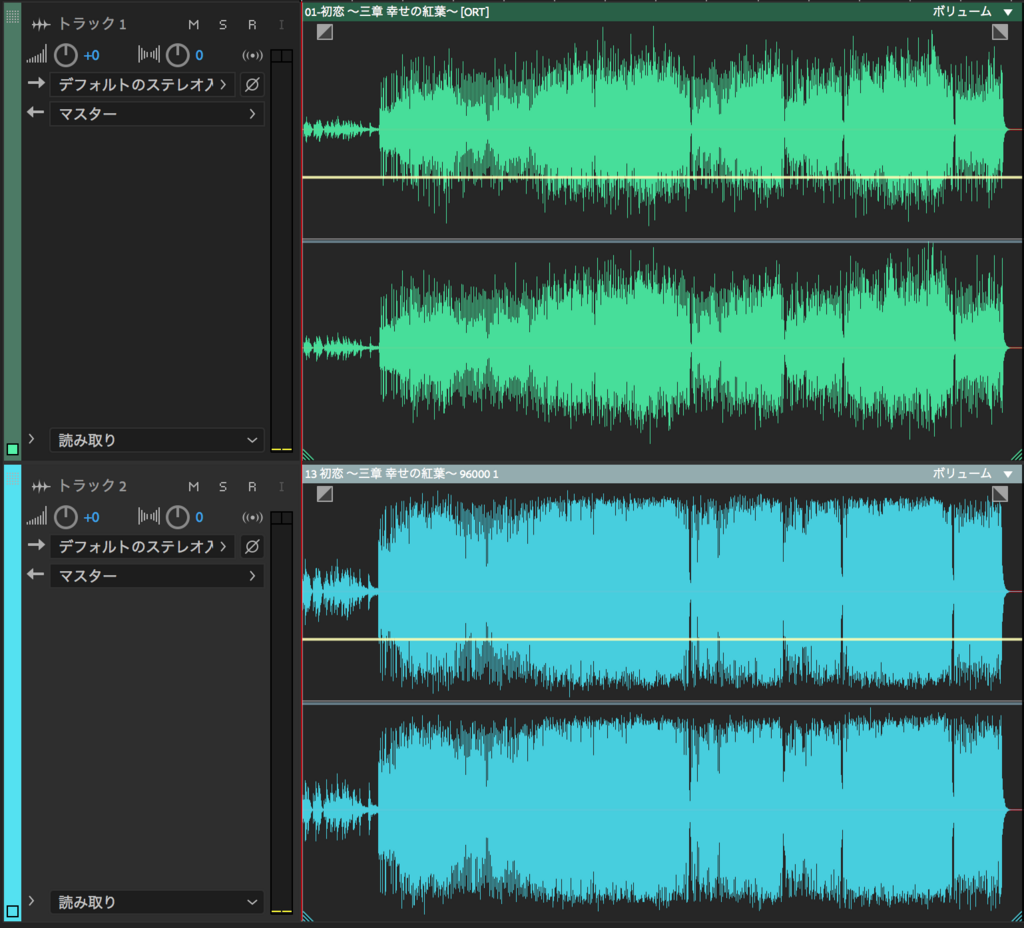Expand Track 1 automation lanes chevron
Image resolution: width=1024 pixels, height=928 pixels.
point(31,439)
